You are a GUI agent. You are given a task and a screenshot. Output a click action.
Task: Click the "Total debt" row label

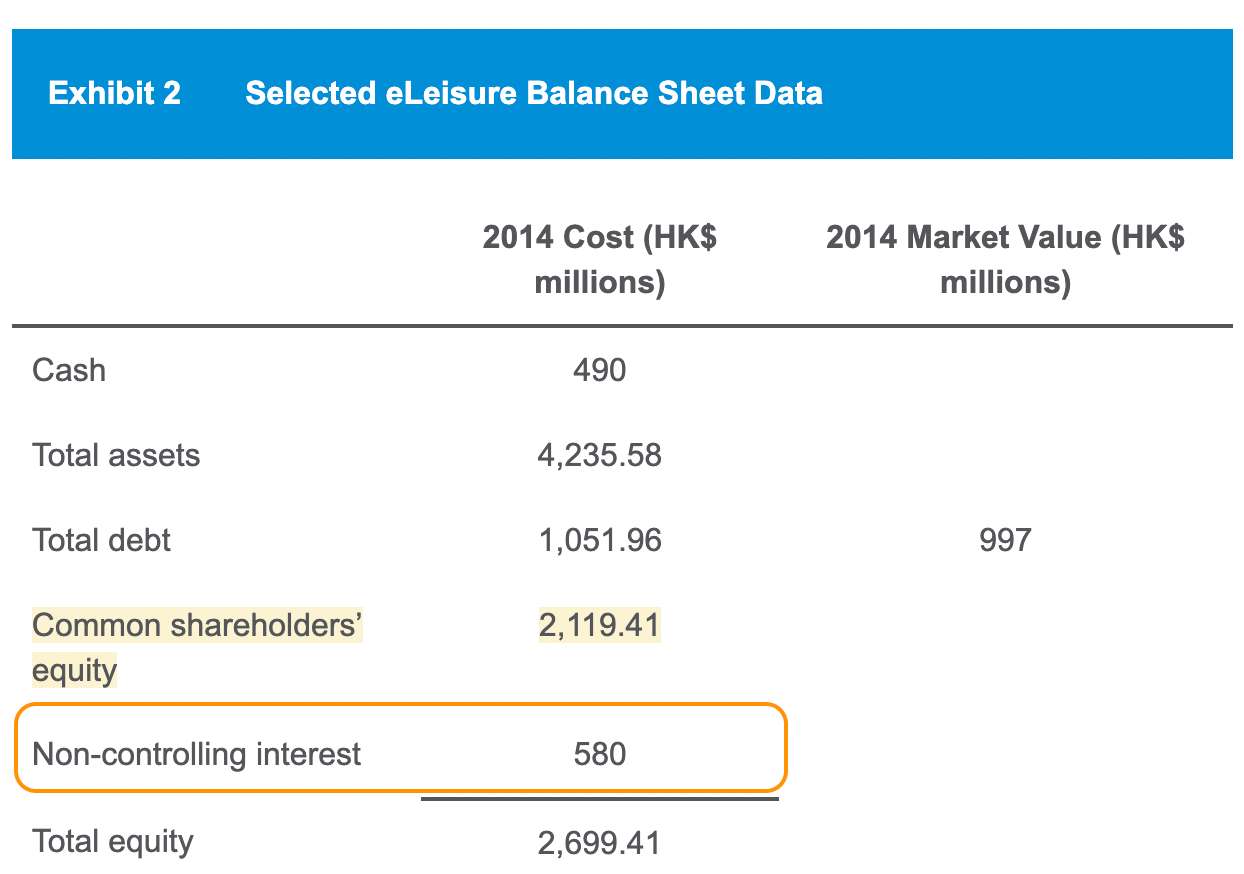point(101,541)
